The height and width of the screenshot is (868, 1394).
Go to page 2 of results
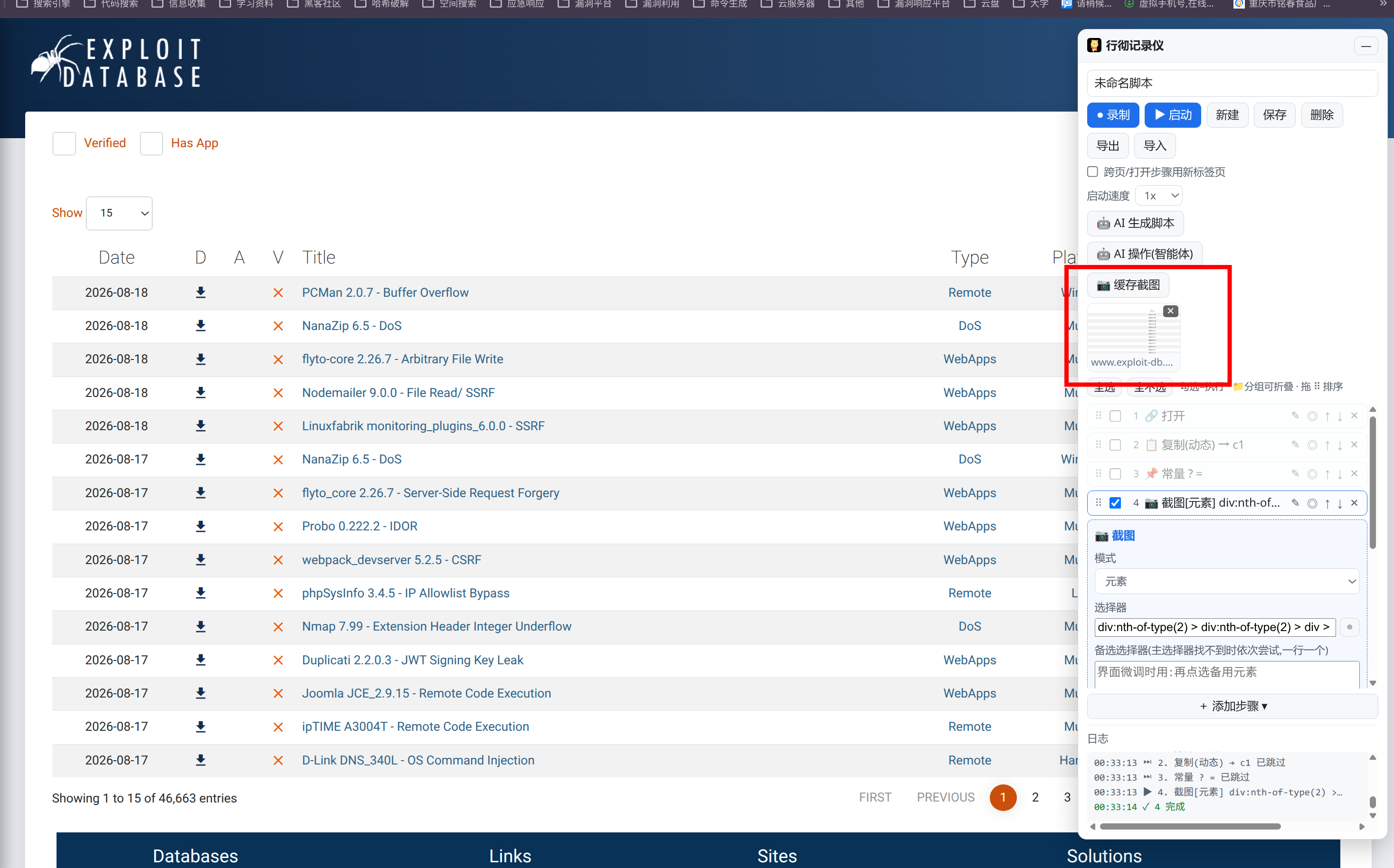click(x=1035, y=797)
